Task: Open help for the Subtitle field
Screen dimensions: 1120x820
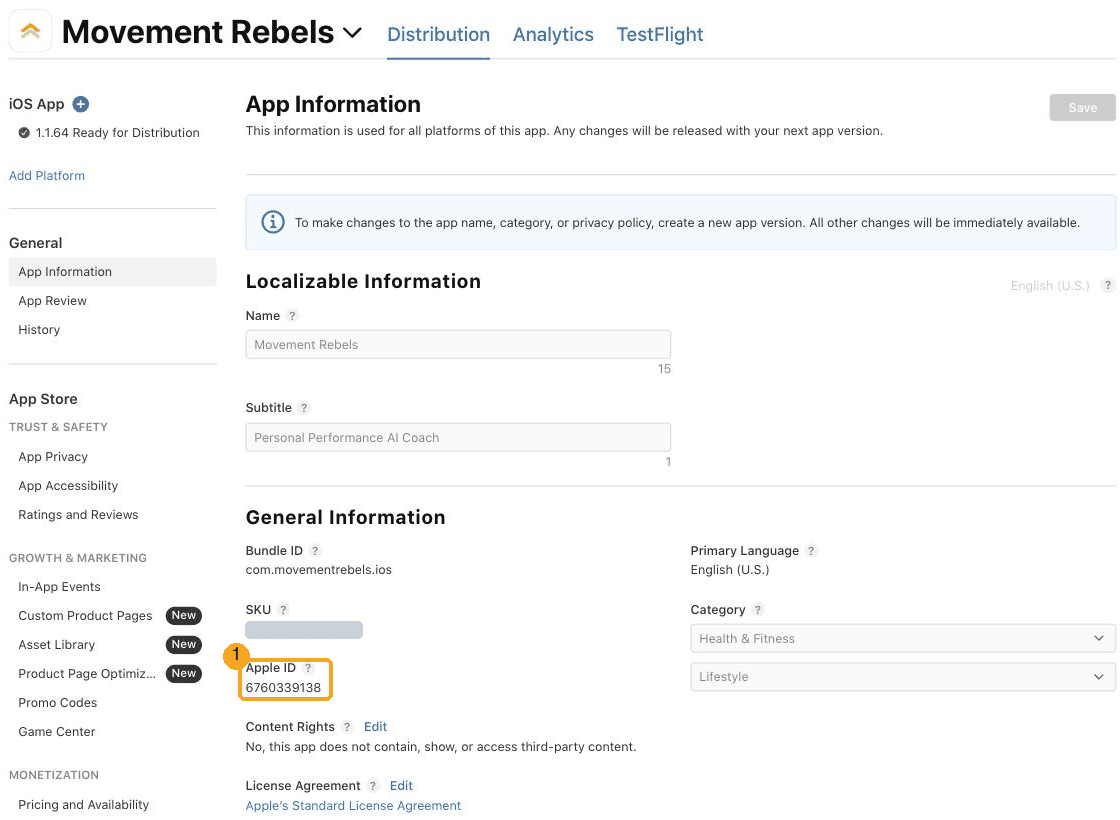Action: tap(304, 408)
